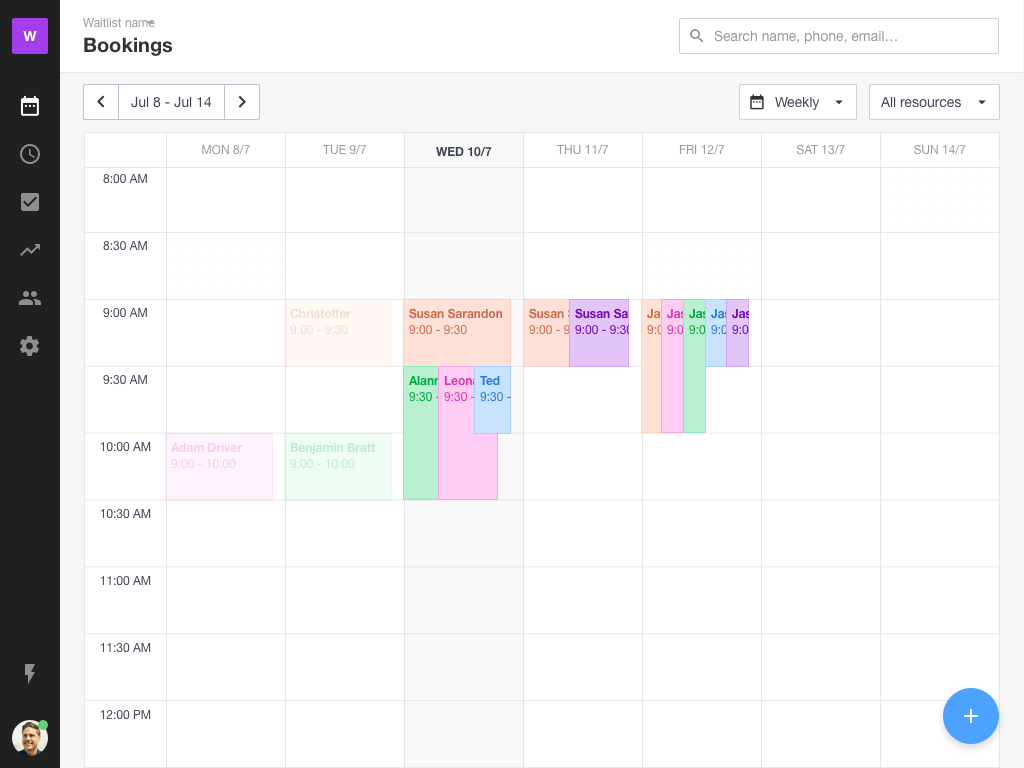The height and width of the screenshot is (768, 1024).
Task: Open the settings gear sidebar icon
Action: [x=30, y=346]
